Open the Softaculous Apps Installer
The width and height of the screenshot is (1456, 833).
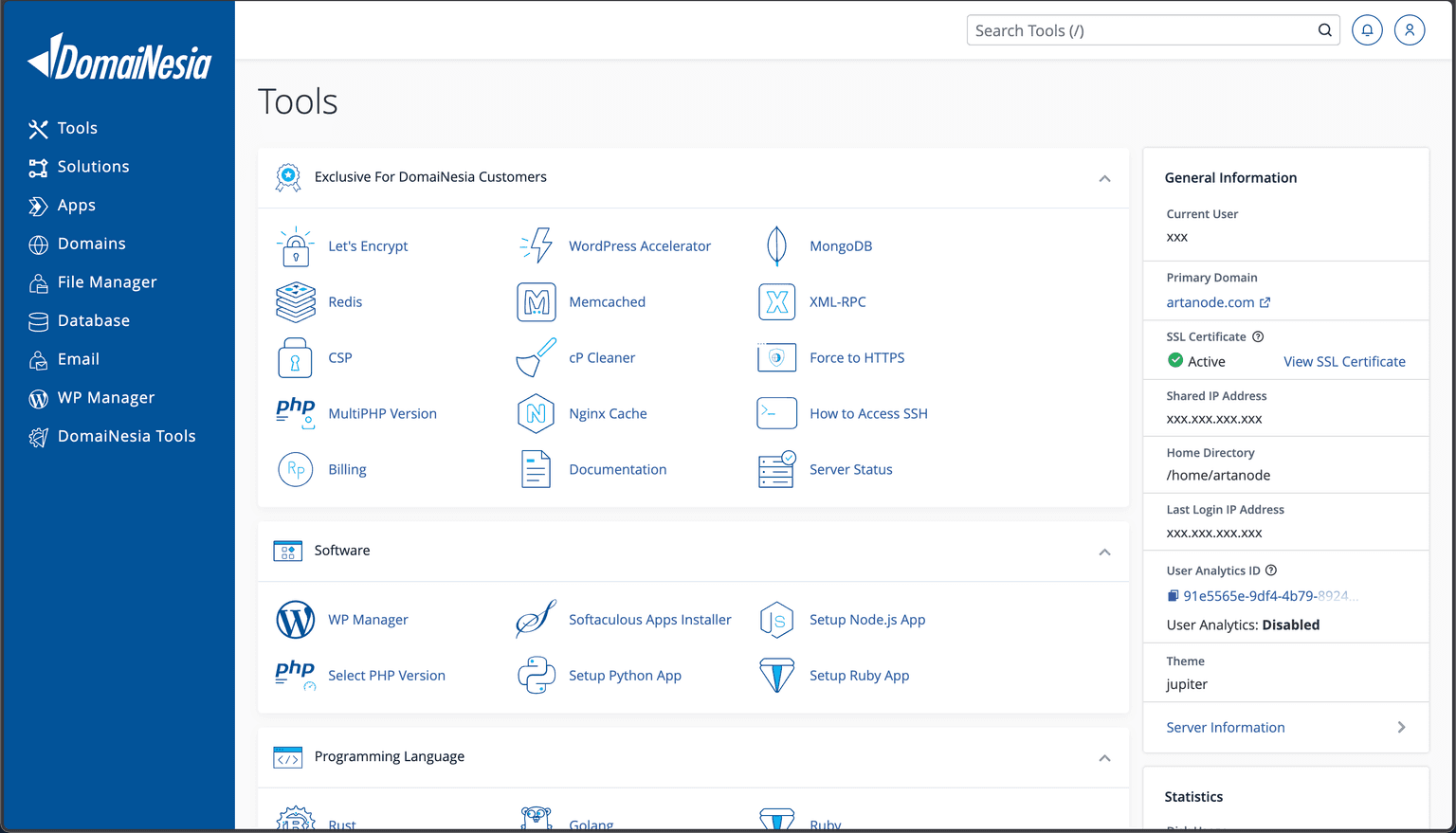649,619
